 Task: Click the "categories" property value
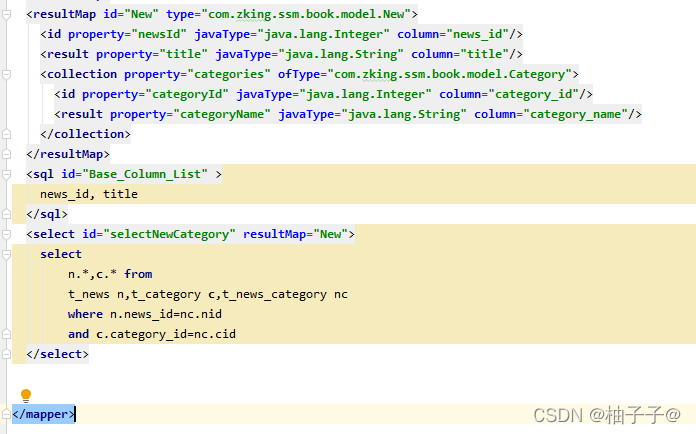229,74
